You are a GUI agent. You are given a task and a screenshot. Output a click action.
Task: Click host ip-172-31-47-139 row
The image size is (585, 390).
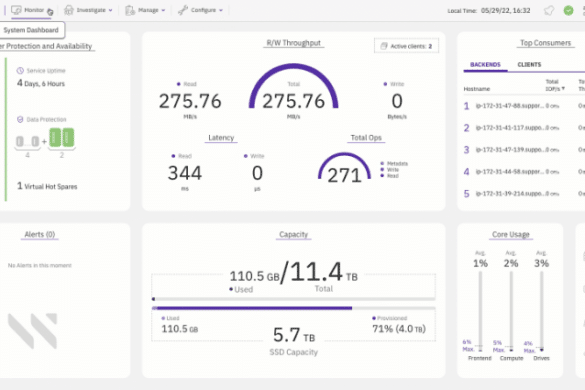click(x=524, y=150)
